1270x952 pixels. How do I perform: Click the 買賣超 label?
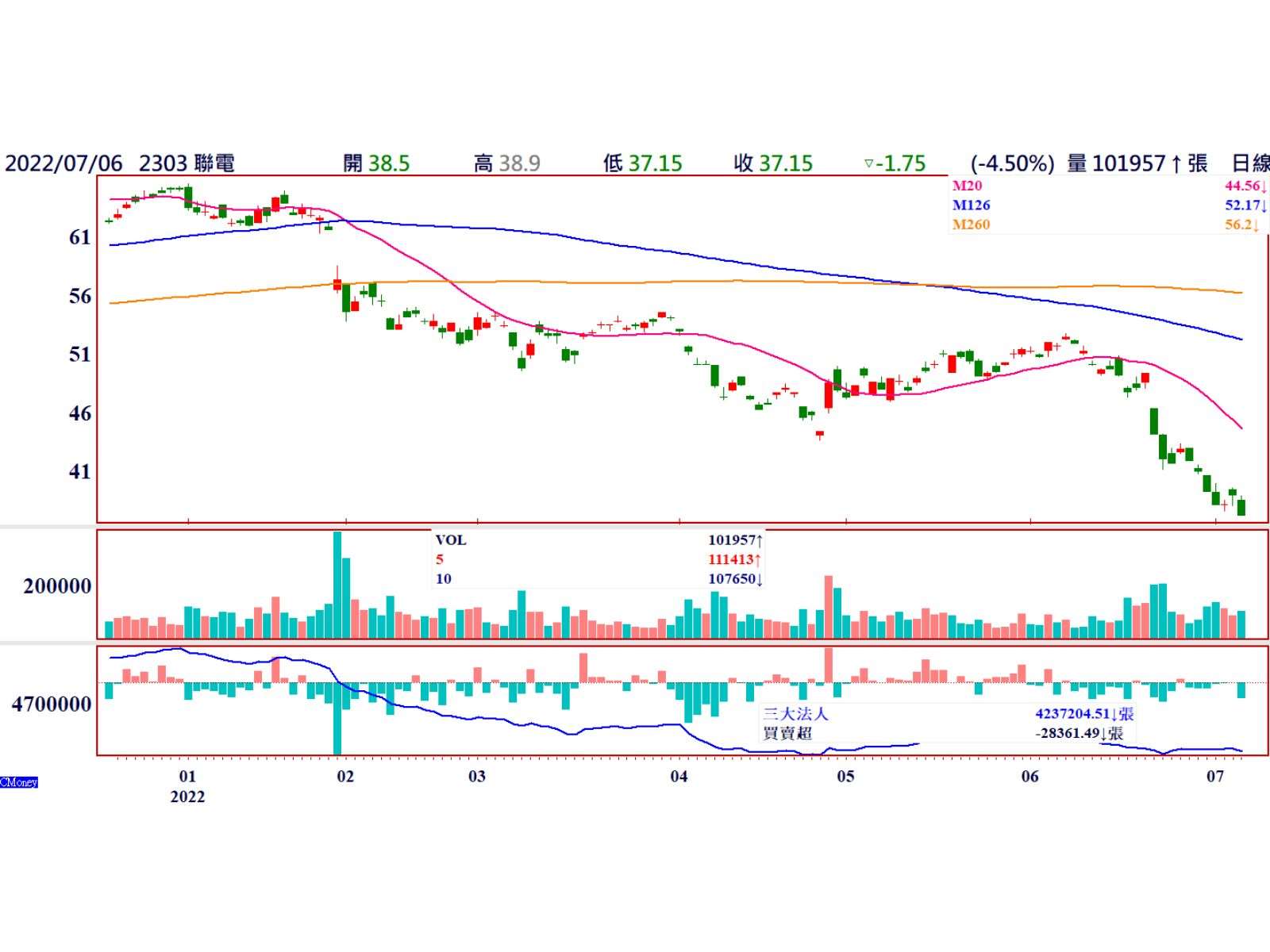(x=787, y=733)
